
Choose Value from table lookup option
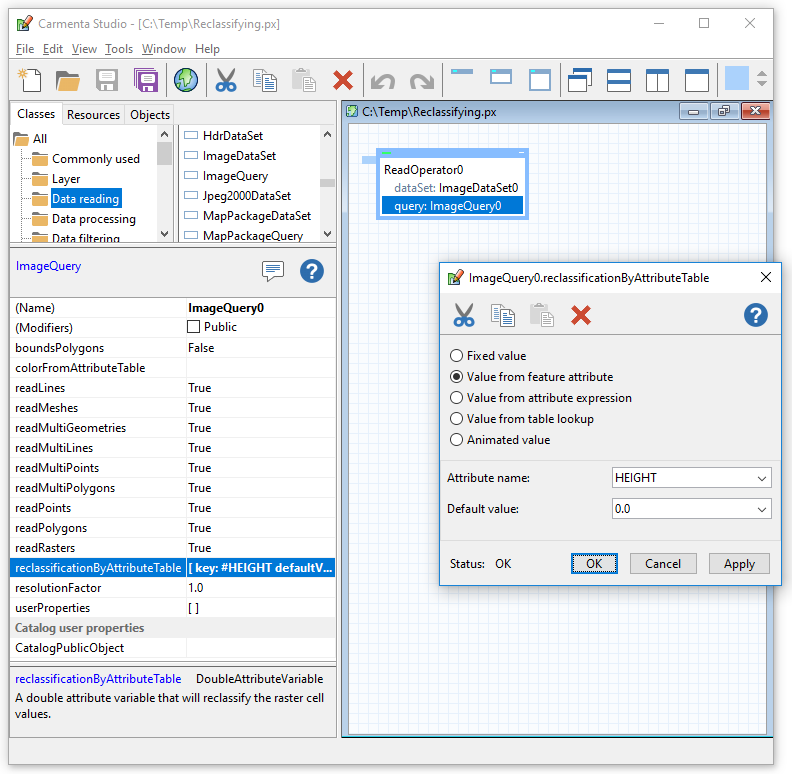[x=457, y=419]
